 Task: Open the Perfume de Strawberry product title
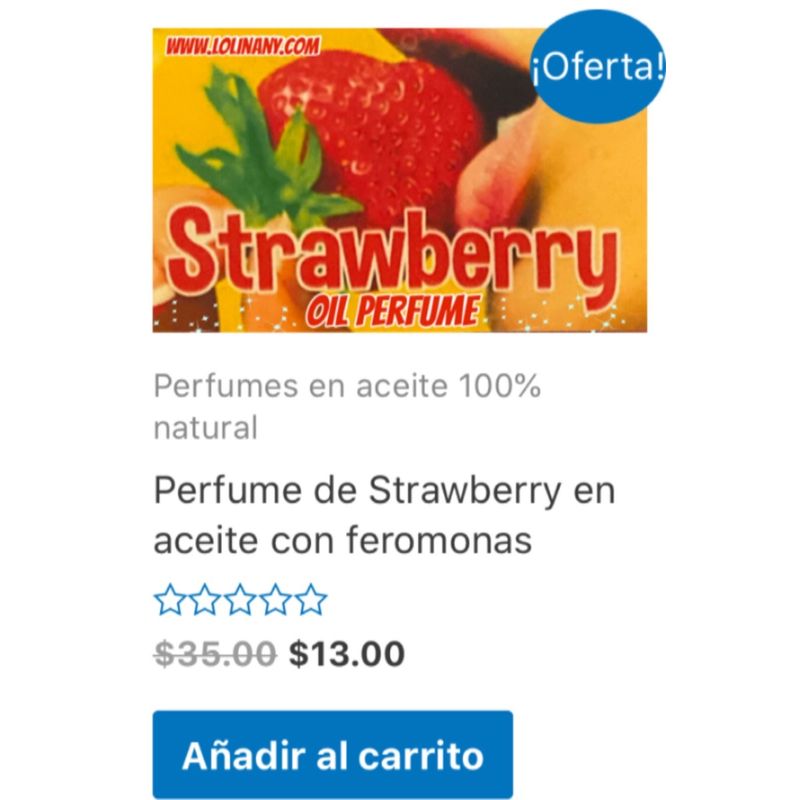(x=384, y=514)
